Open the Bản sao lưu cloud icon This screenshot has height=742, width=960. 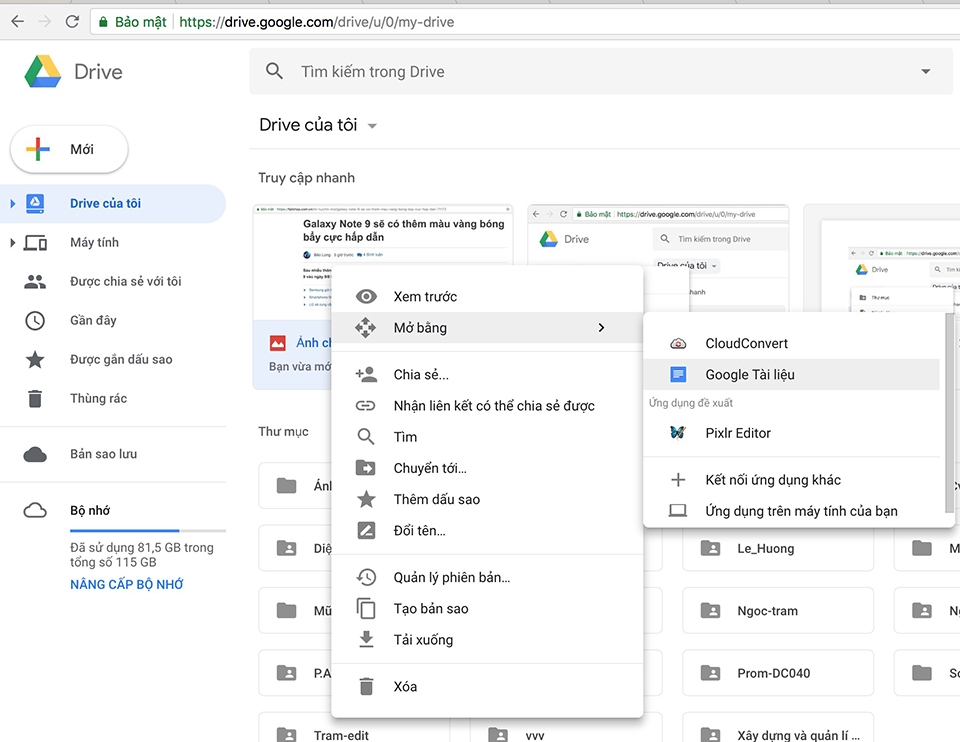(35, 453)
